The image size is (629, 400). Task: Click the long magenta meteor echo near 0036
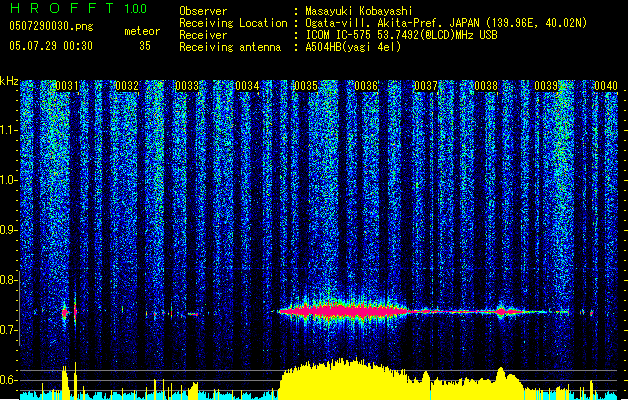coord(345,311)
